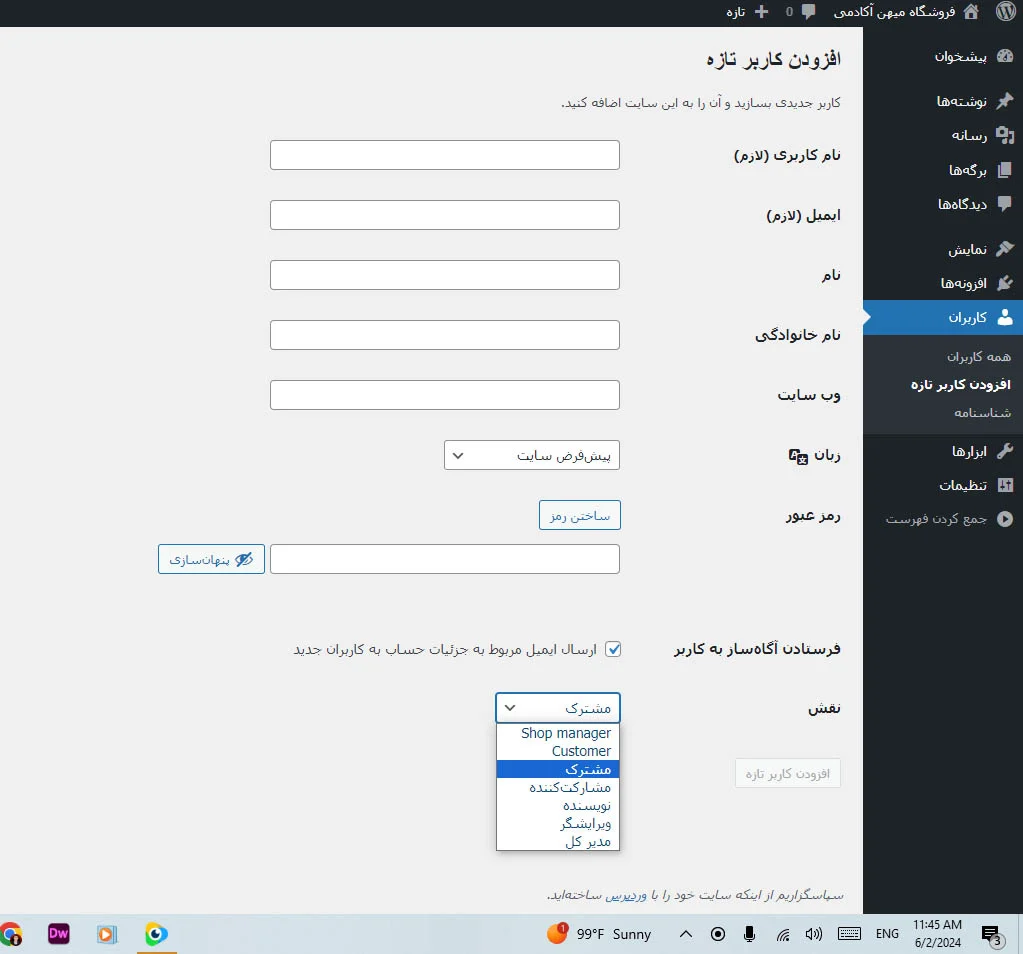Toggle پنهان‌سازی to hide the password
Image resolution: width=1023 pixels, height=954 pixels.
coord(210,559)
